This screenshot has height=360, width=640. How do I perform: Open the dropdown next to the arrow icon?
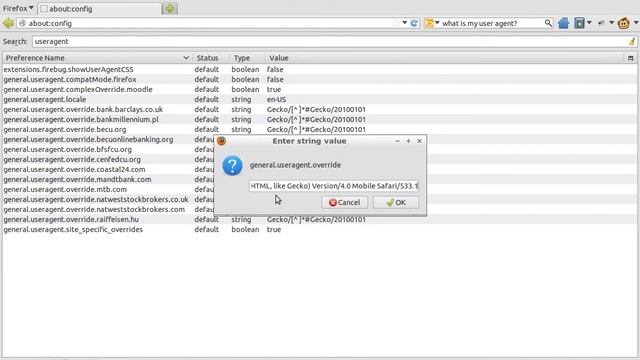coord(611,23)
